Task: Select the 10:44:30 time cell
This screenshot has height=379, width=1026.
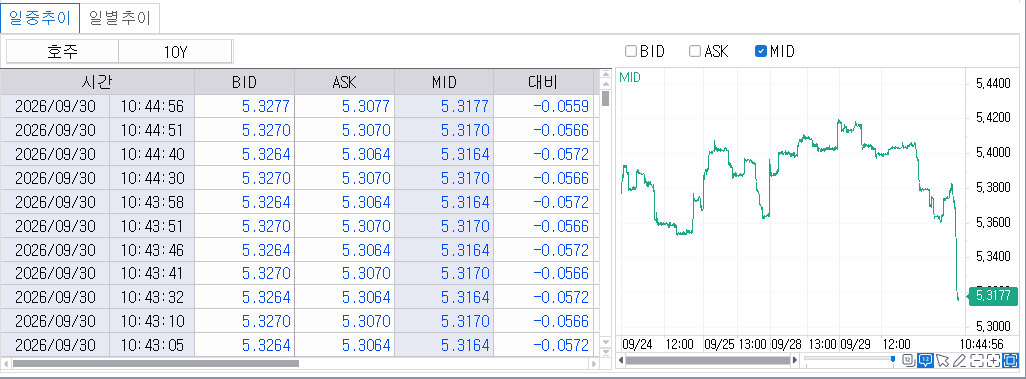Action: coord(152,178)
